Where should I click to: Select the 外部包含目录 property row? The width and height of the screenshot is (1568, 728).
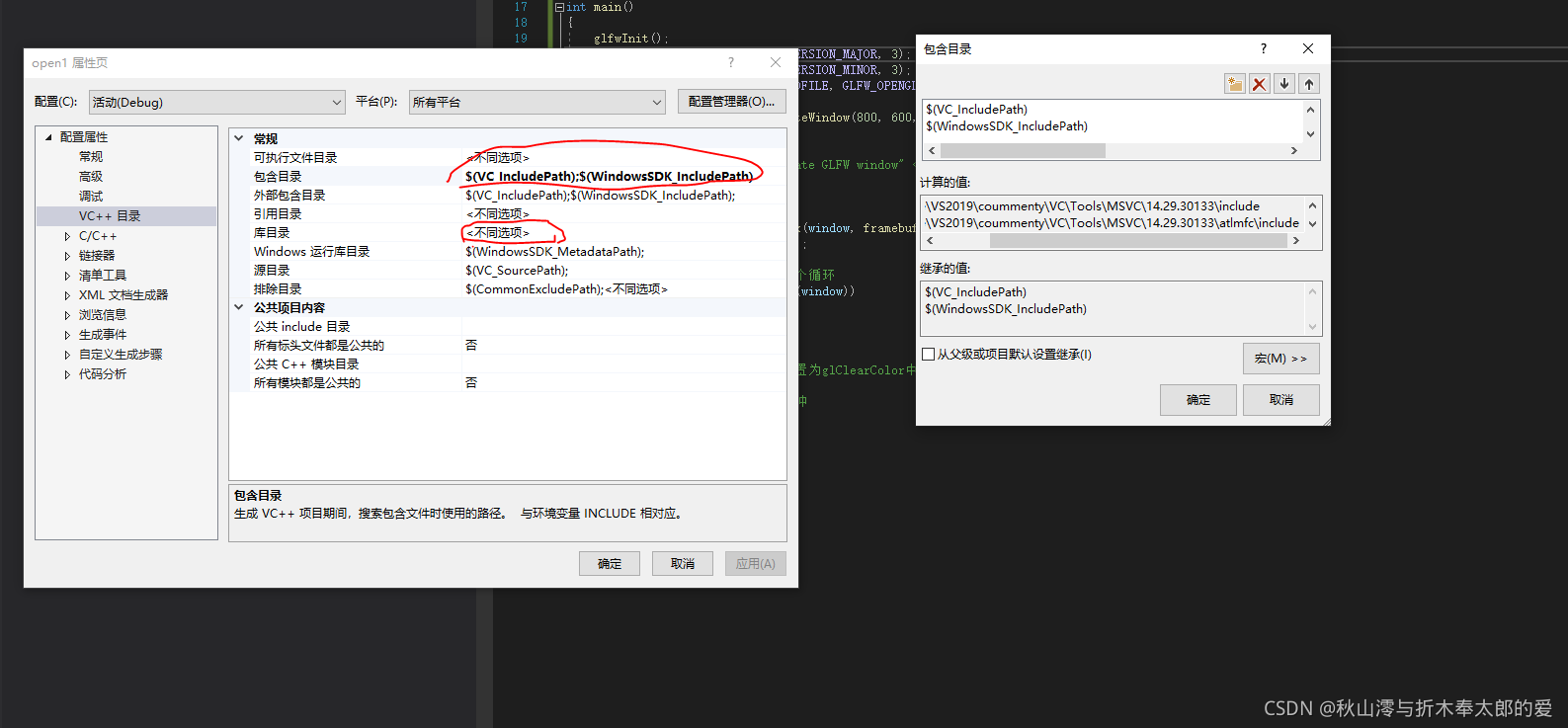coord(508,196)
